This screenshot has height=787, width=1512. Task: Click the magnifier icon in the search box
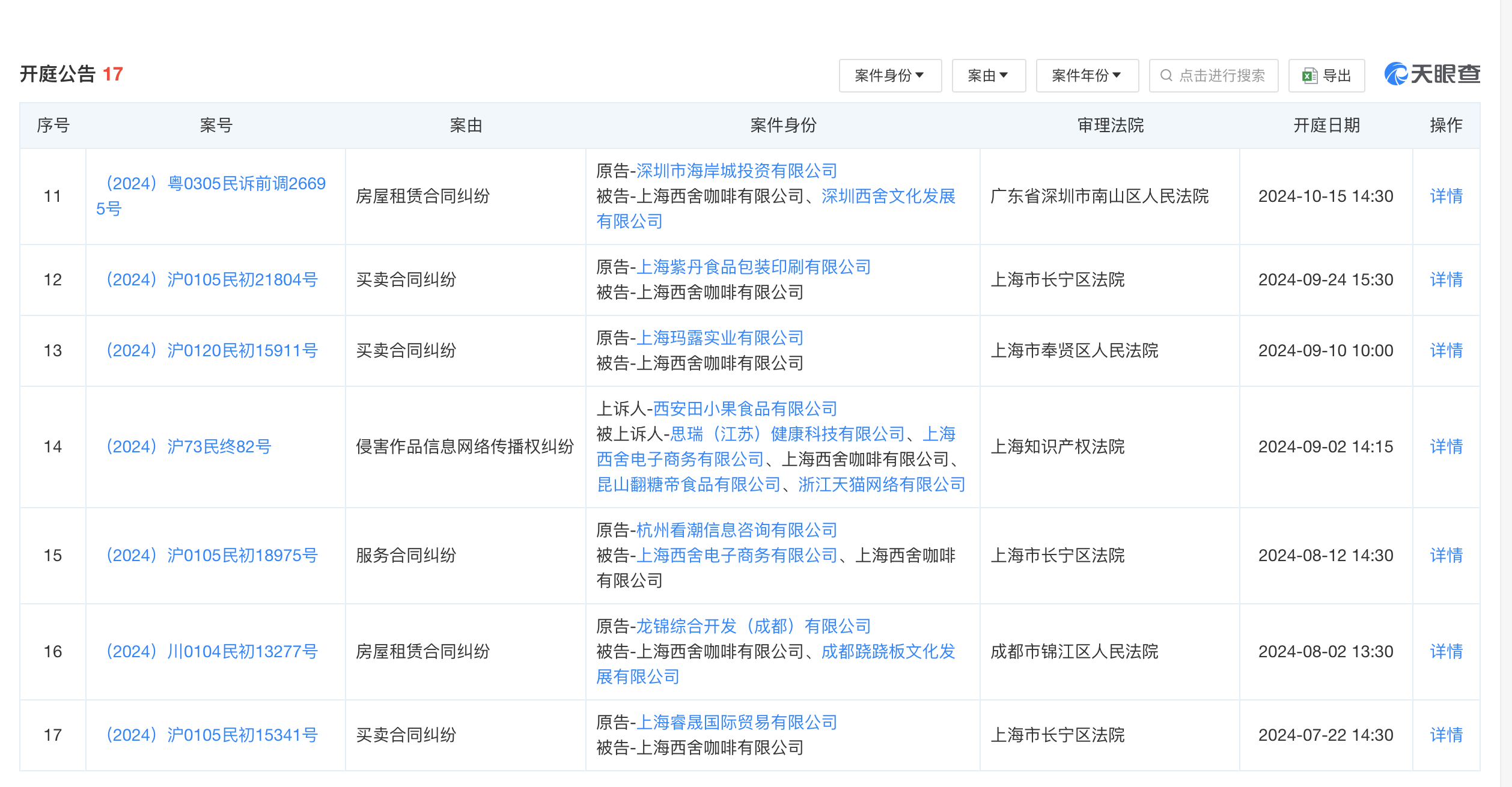(1166, 75)
